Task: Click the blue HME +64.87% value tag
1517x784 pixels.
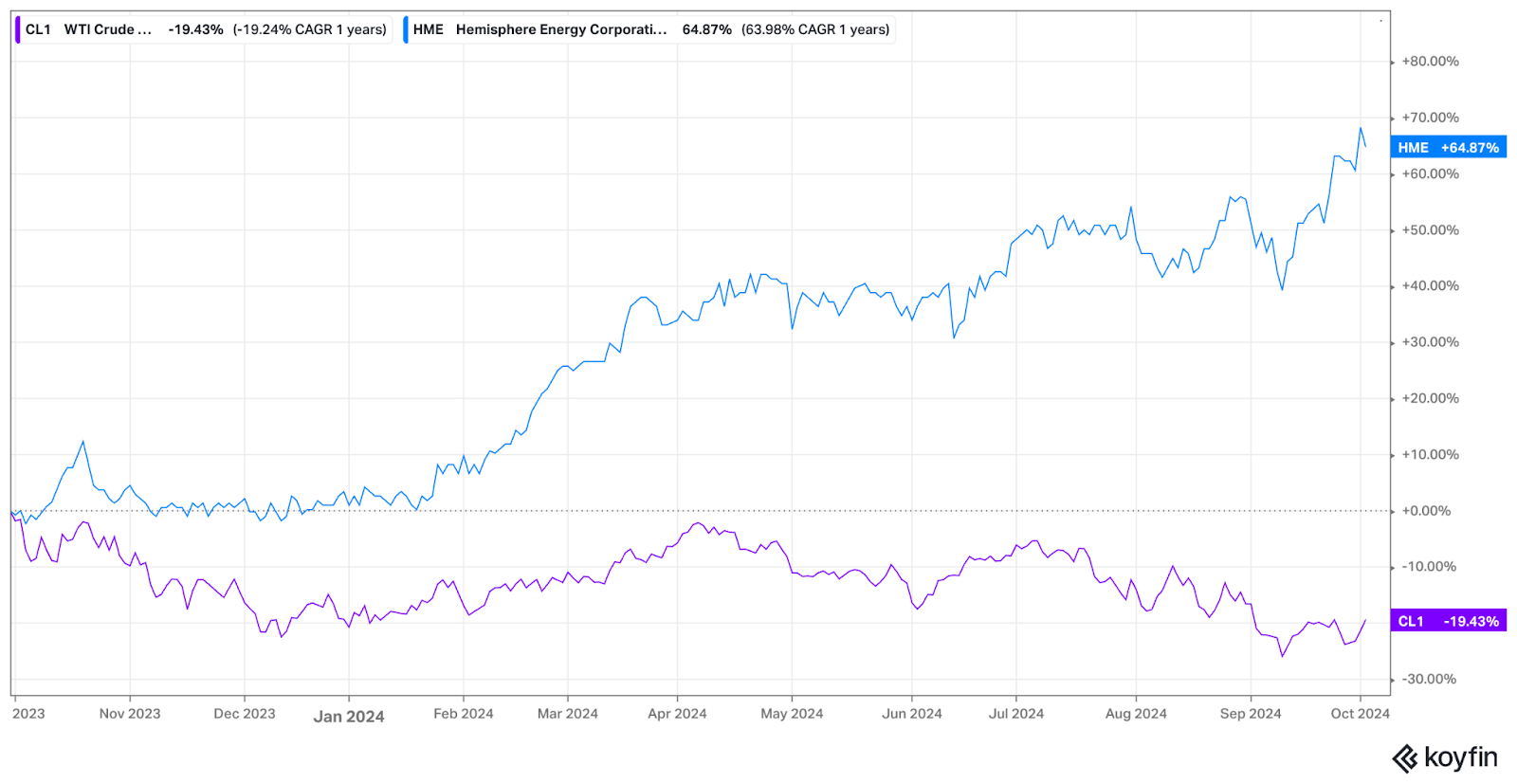Action: click(x=1448, y=147)
